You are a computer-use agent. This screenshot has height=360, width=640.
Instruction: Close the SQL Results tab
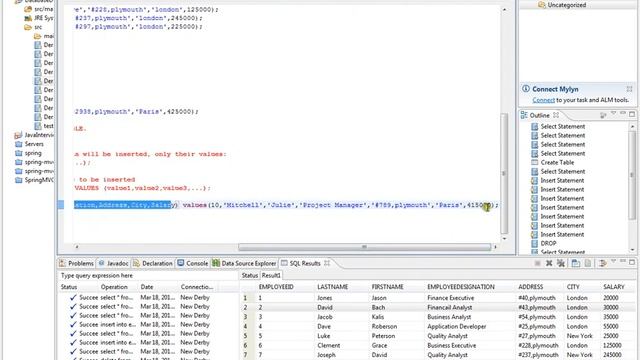(x=327, y=263)
